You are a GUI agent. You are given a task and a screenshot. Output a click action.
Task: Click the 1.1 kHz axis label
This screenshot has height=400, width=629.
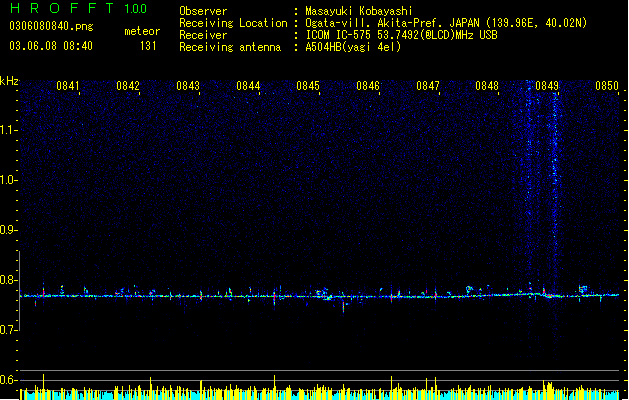click(8, 130)
